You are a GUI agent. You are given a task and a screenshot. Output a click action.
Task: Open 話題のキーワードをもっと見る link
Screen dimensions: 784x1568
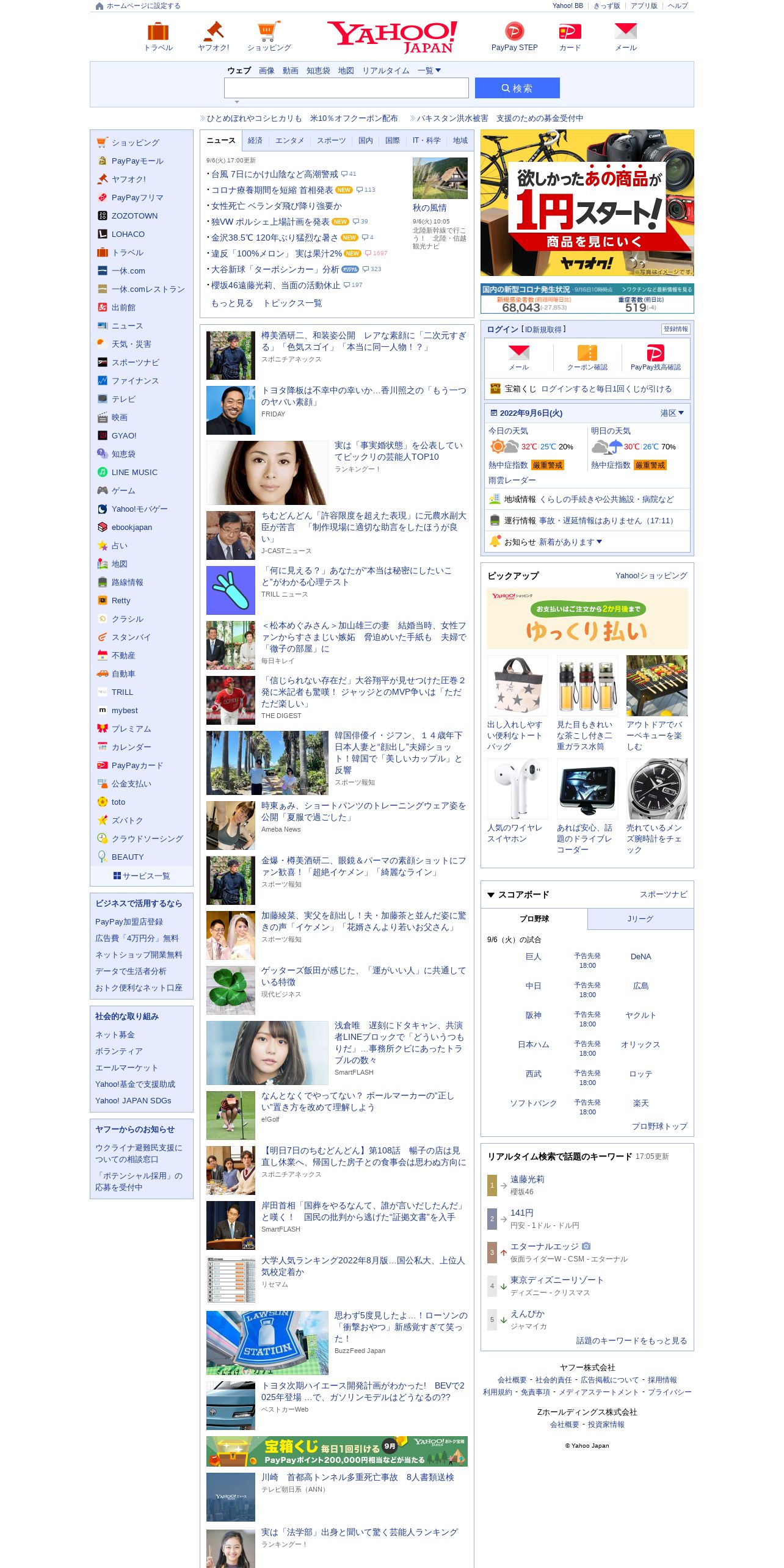click(632, 1341)
